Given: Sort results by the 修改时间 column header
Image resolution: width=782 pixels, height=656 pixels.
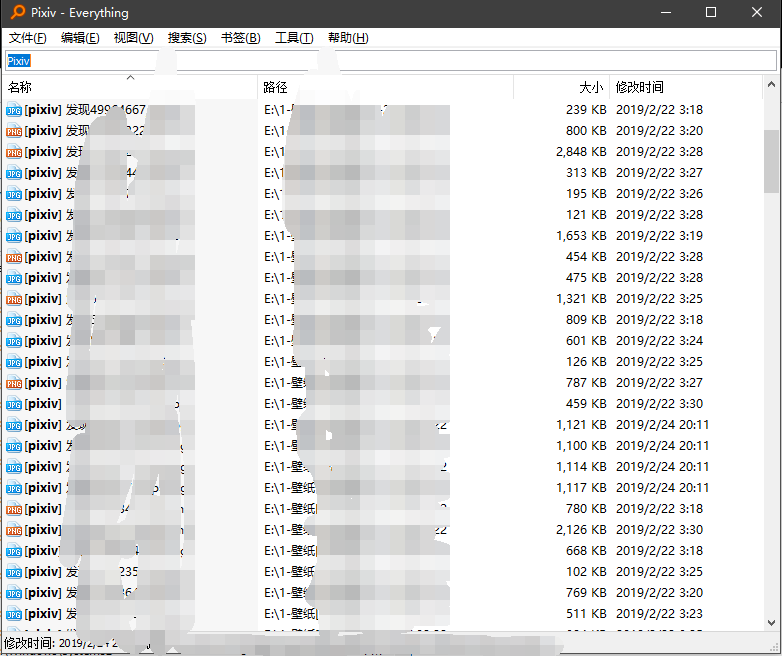Looking at the screenshot, I should click(x=686, y=87).
